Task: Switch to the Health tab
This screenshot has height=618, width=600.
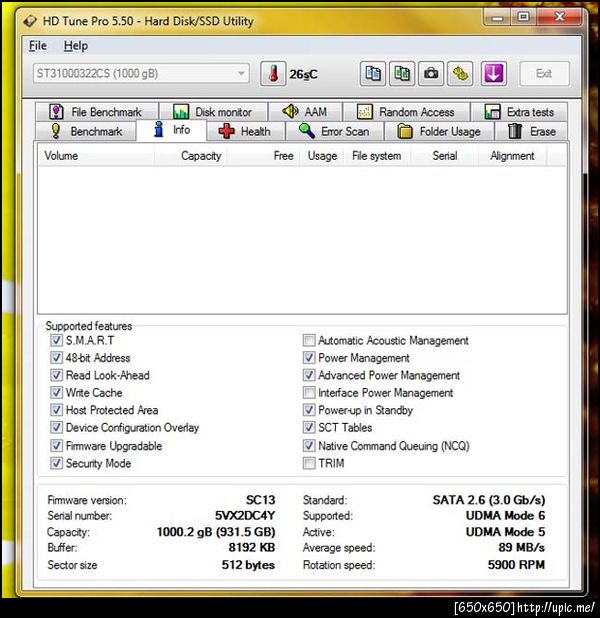Action: click(245, 131)
